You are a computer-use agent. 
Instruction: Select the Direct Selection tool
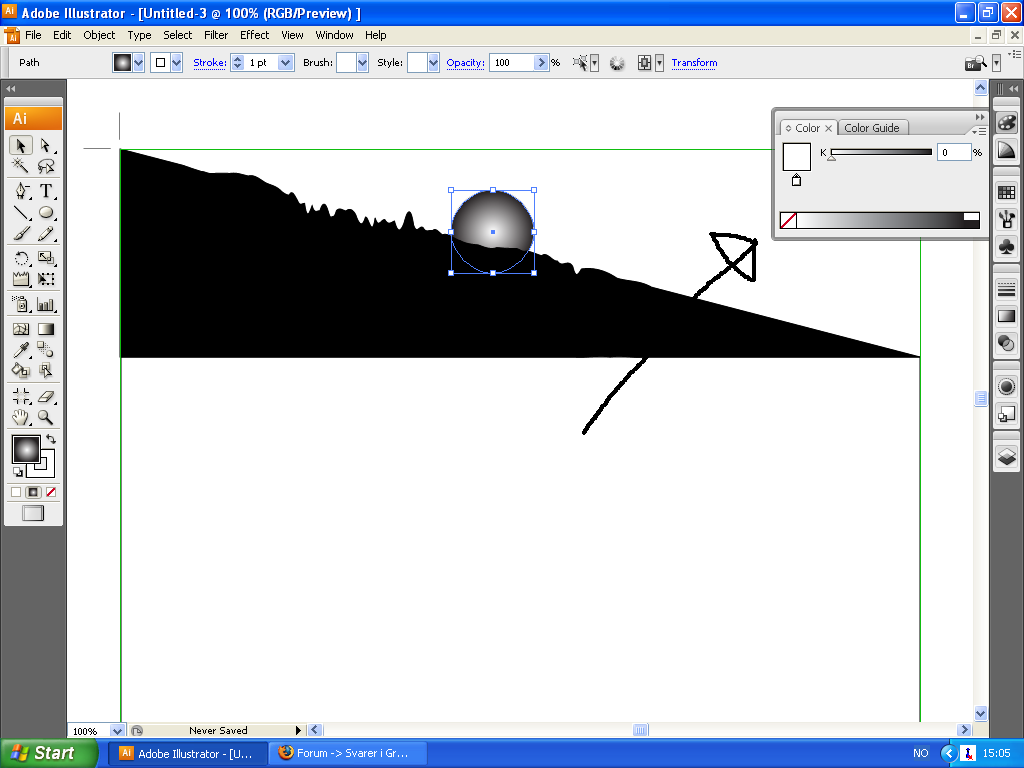[46, 144]
